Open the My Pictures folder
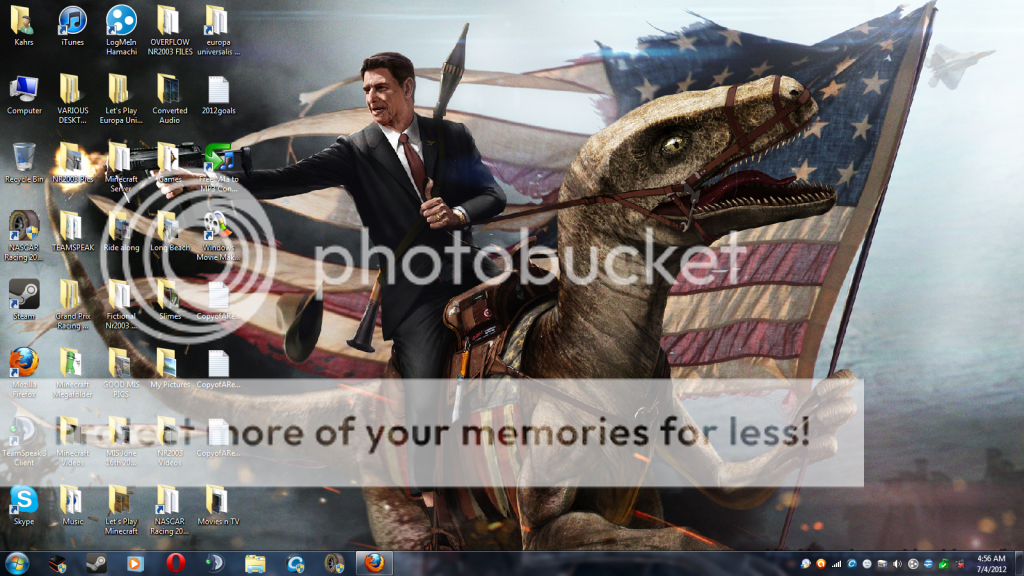The height and width of the screenshot is (576, 1024). click(x=170, y=369)
